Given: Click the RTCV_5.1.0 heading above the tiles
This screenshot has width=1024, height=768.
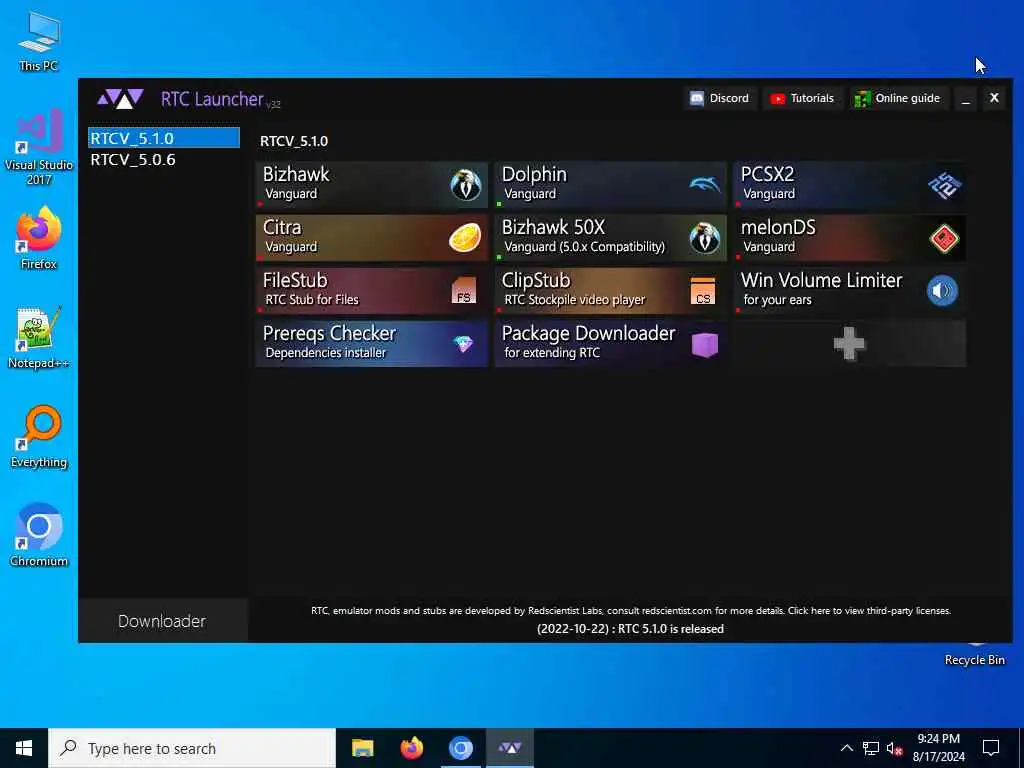Looking at the screenshot, I should pos(294,141).
